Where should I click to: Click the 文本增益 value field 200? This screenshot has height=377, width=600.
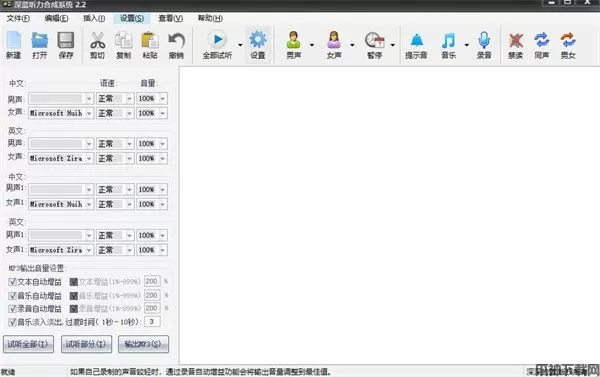(152, 281)
